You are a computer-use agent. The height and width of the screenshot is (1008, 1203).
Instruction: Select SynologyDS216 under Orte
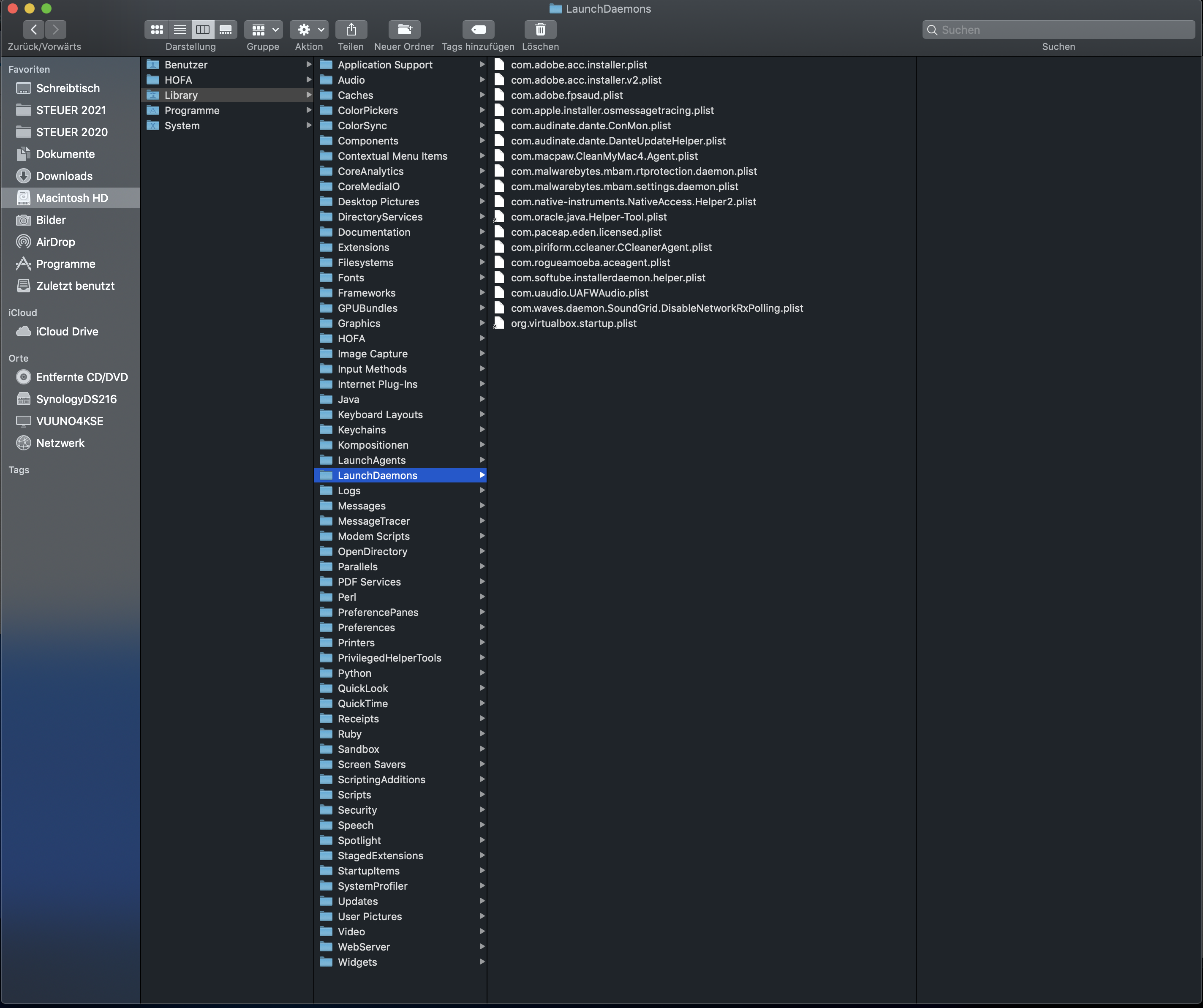point(76,399)
